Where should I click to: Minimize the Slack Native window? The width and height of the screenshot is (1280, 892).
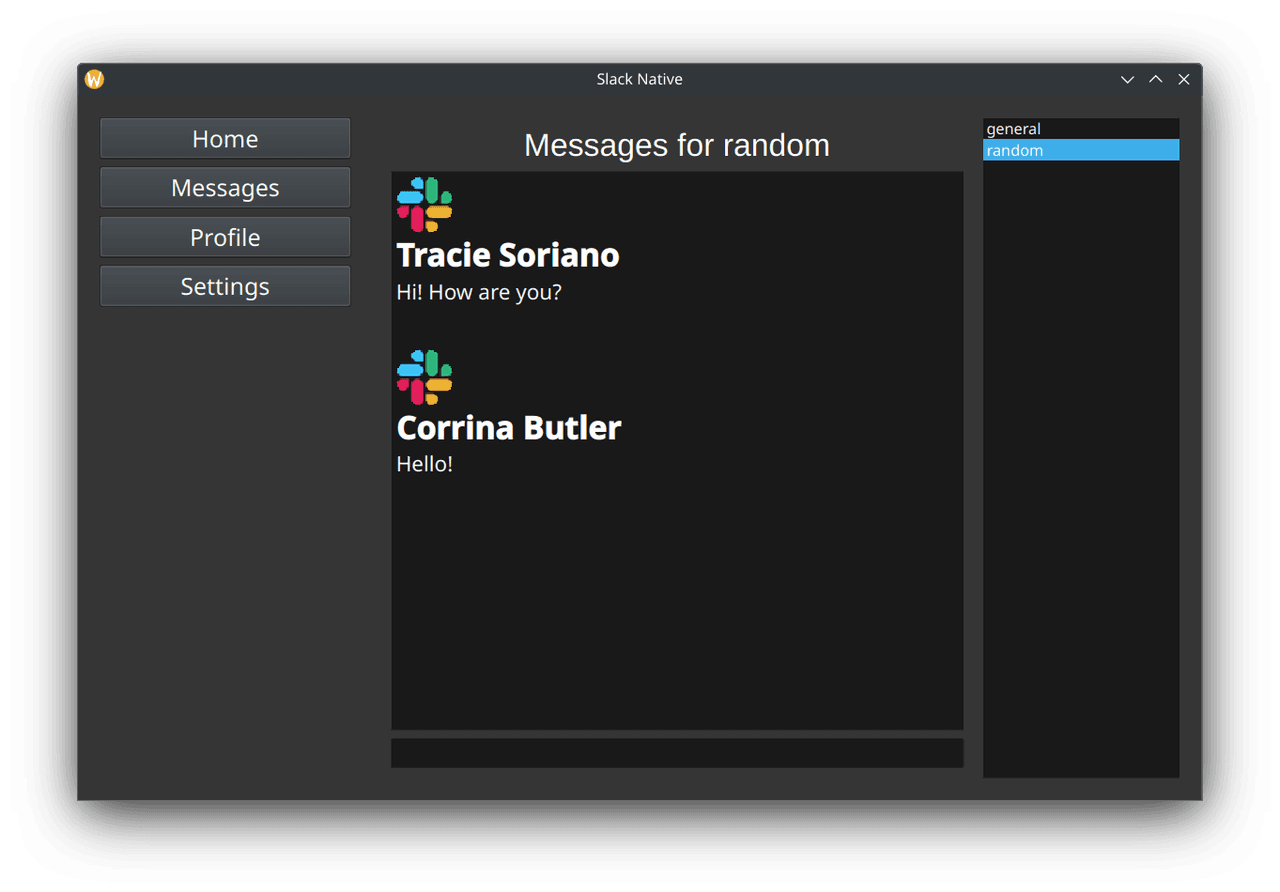tap(1127, 80)
